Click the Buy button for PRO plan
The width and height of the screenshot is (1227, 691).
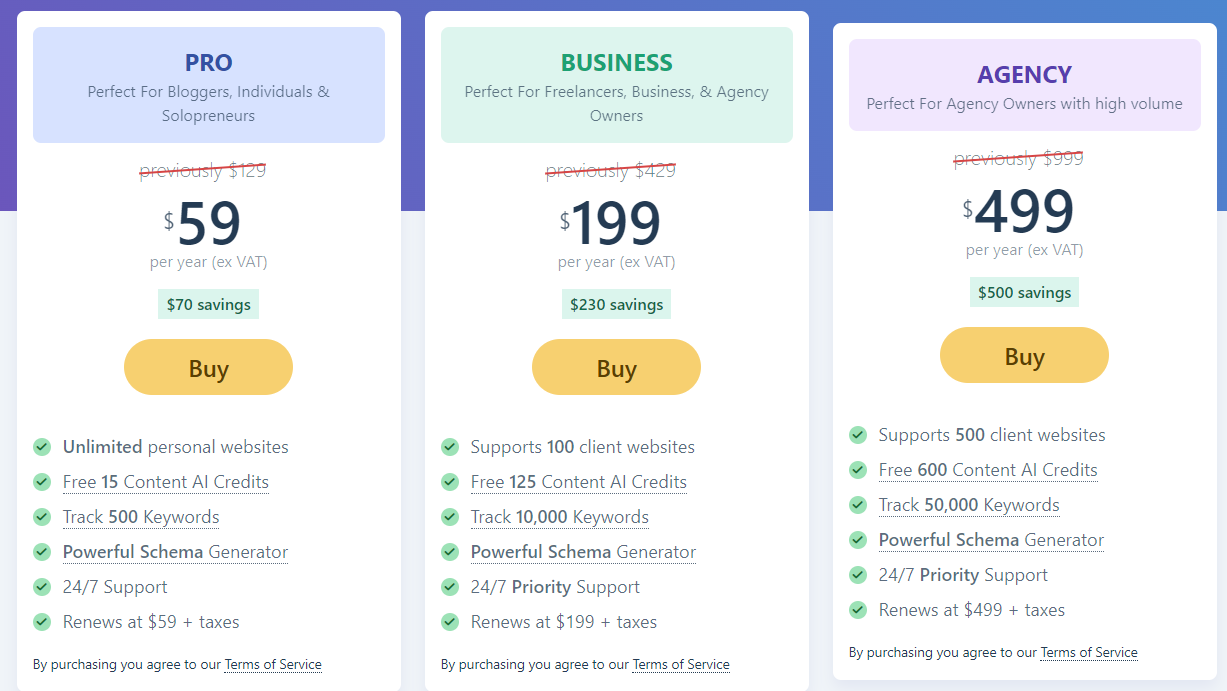pyautogui.click(x=208, y=367)
